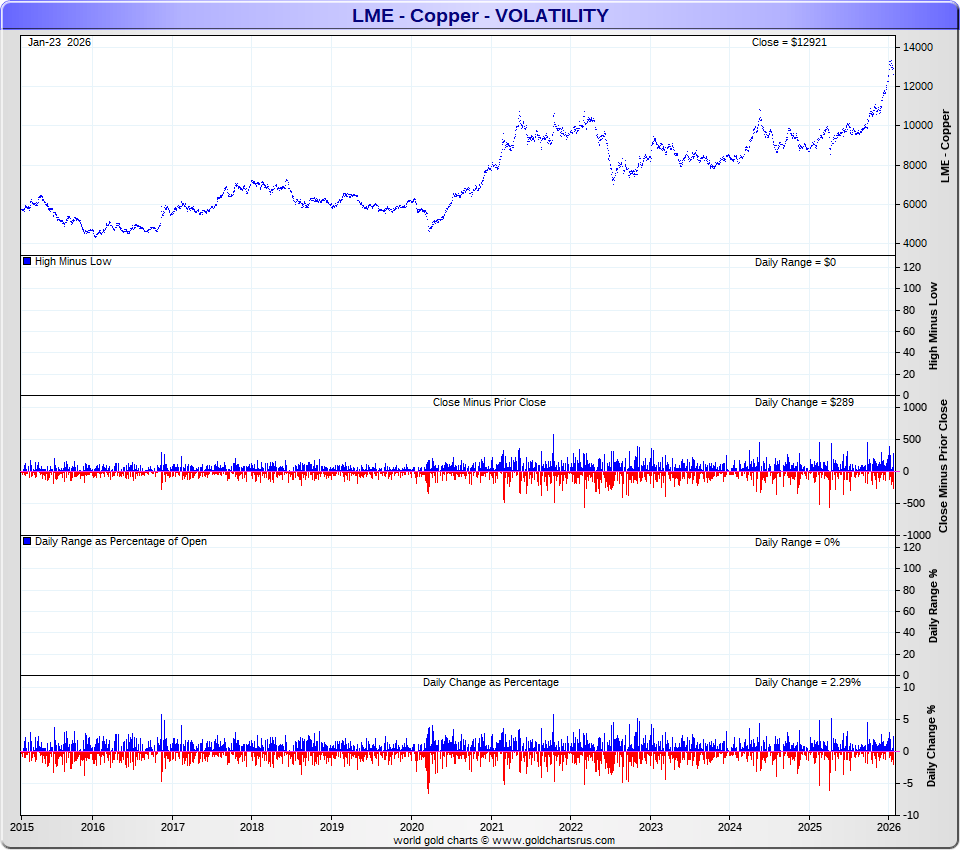Image resolution: width=960 pixels, height=850 pixels.
Task: Click the Close = $12921 label
Action: coord(789,42)
